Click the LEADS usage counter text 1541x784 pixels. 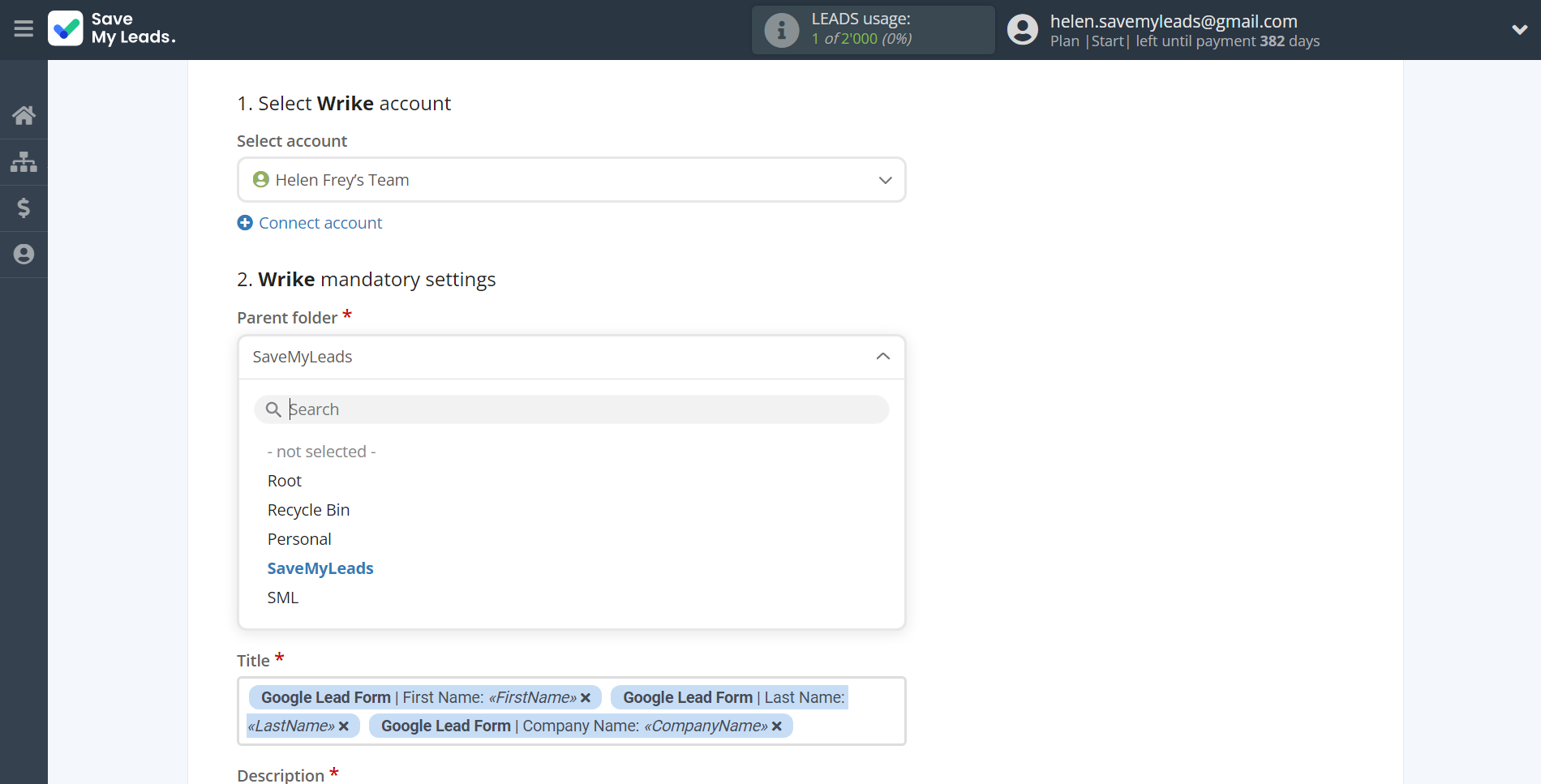tap(861, 39)
